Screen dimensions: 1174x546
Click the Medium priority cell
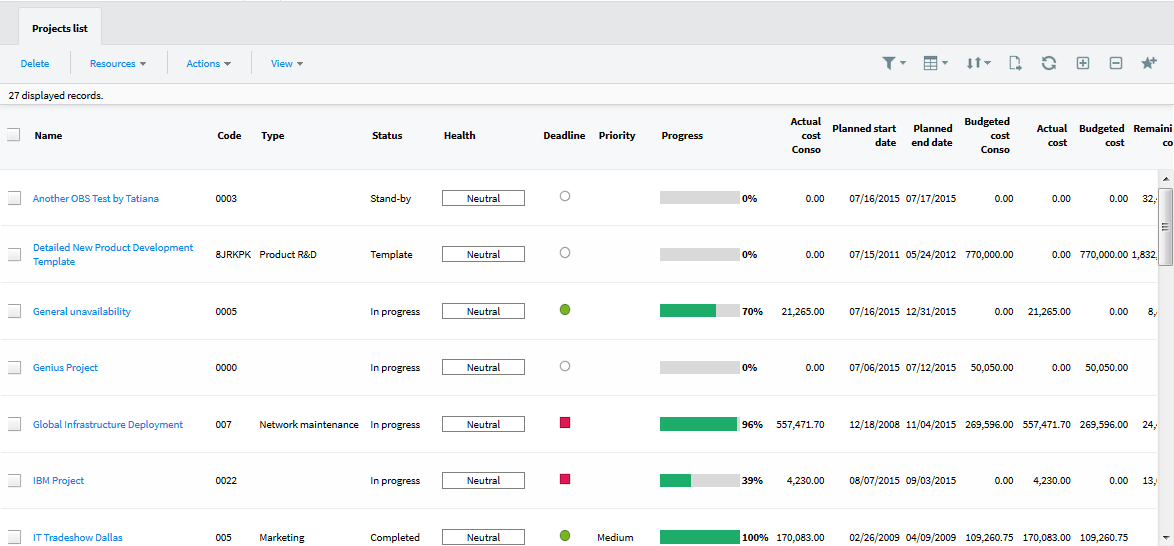(x=615, y=537)
